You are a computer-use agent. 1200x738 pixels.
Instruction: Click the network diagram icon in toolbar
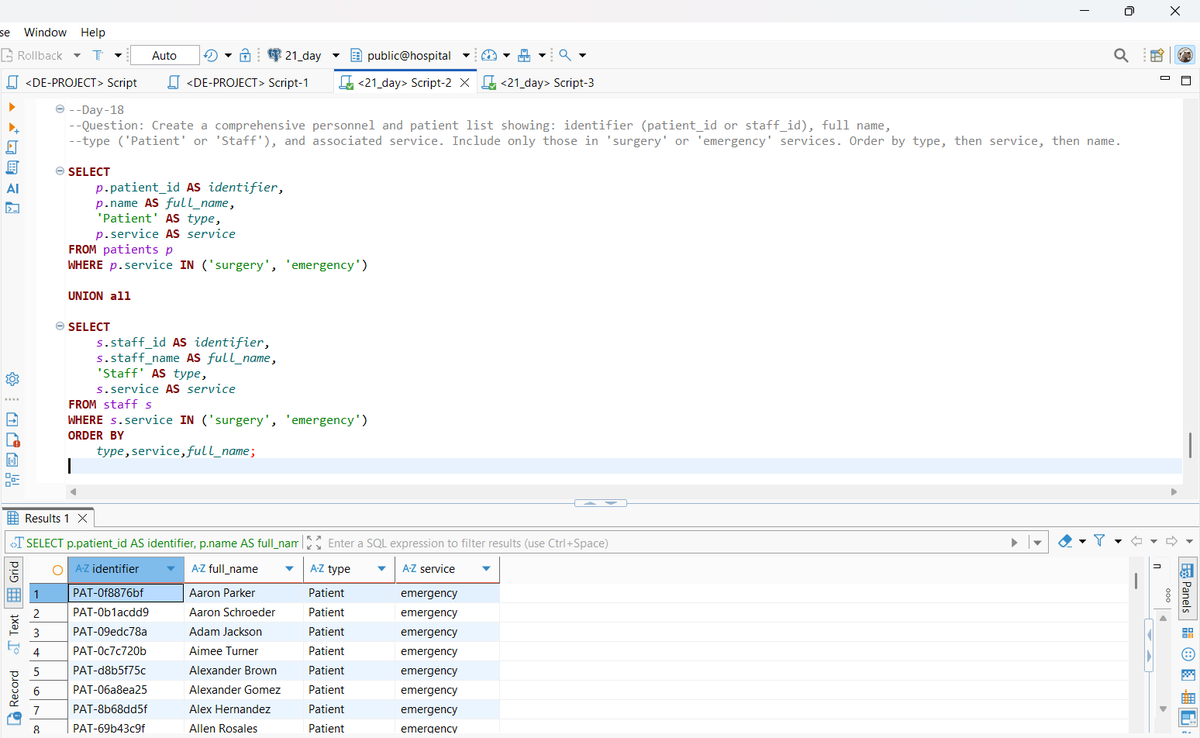[x=524, y=55]
